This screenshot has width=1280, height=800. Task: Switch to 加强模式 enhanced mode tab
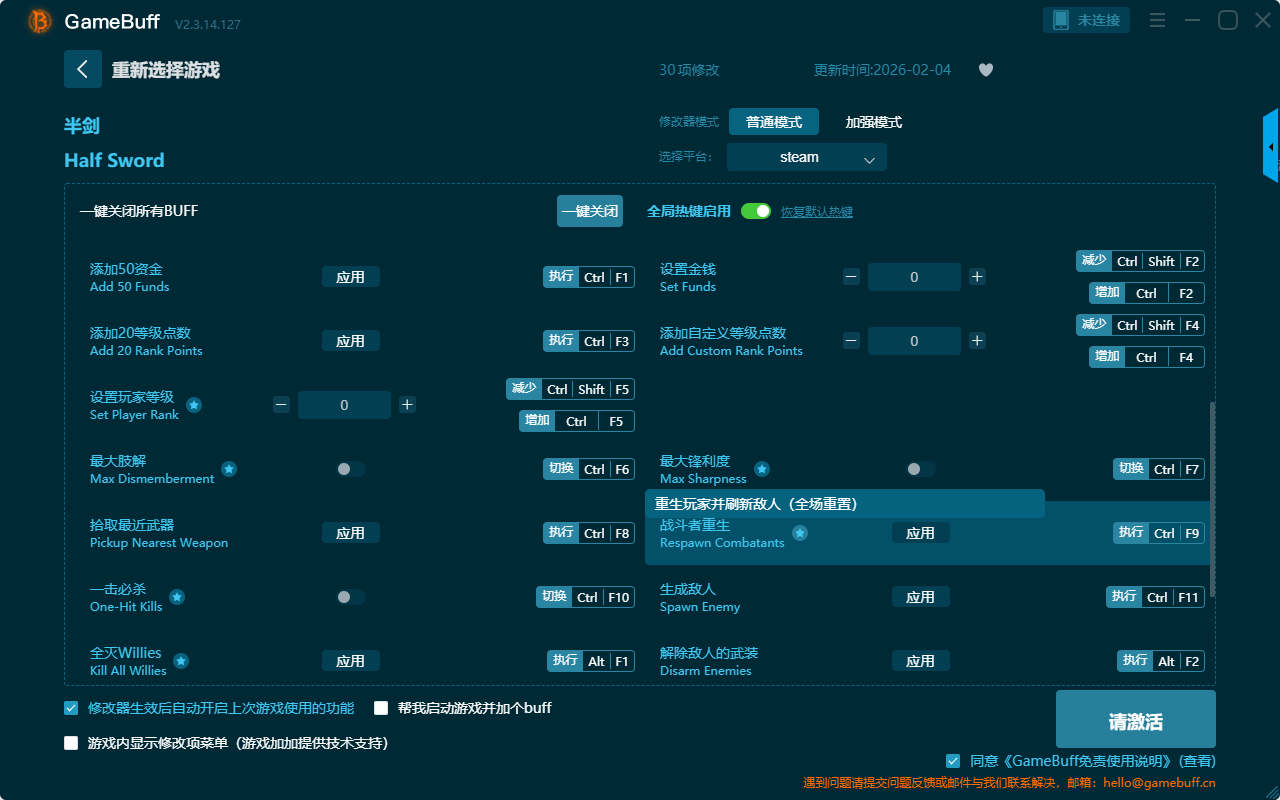(x=873, y=122)
